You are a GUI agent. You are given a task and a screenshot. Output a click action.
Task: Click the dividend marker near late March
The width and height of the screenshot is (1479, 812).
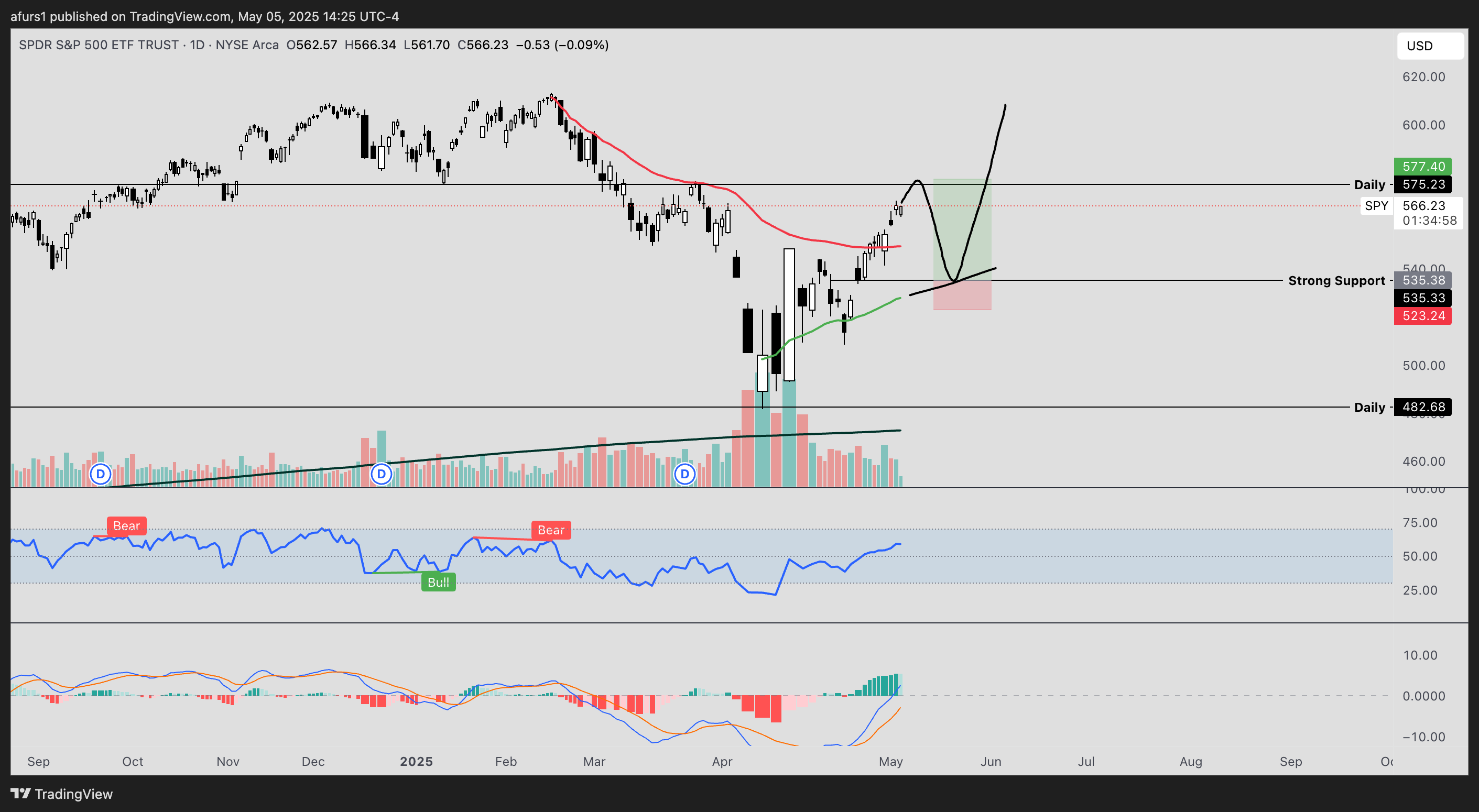tap(684, 474)
